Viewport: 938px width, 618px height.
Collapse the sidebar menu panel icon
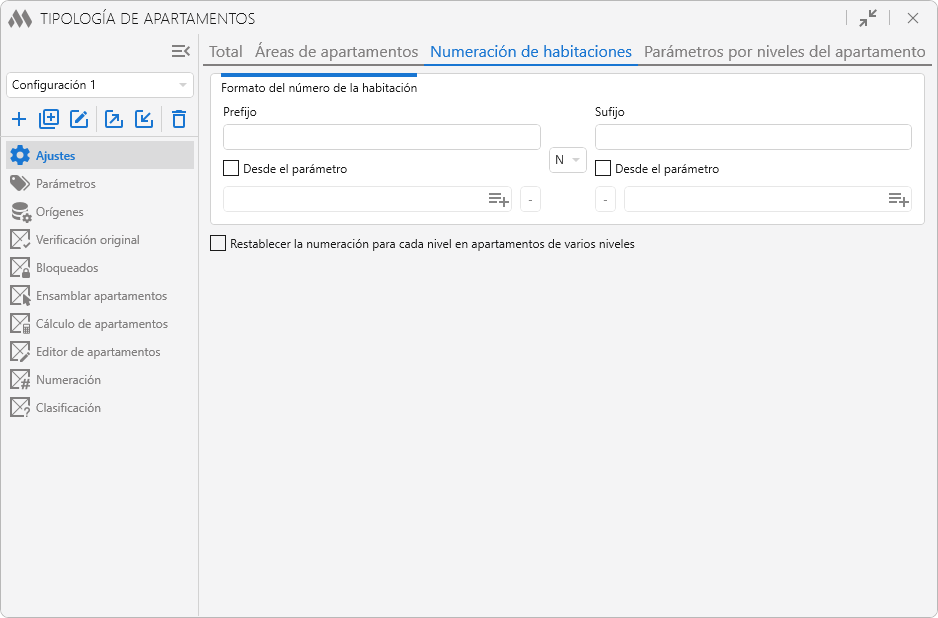[x=180, y=51]
